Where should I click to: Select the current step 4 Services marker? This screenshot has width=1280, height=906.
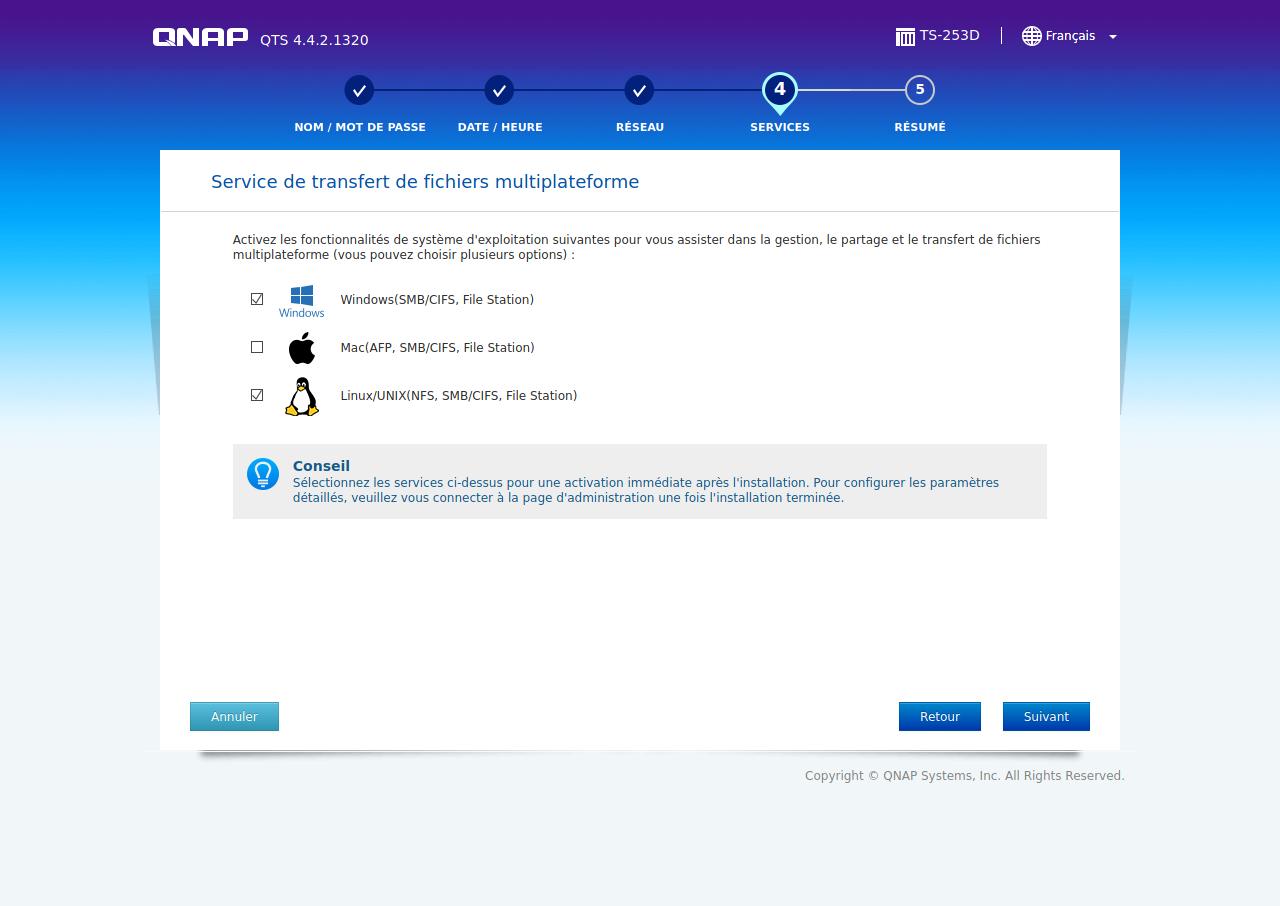tap(779, 91)
